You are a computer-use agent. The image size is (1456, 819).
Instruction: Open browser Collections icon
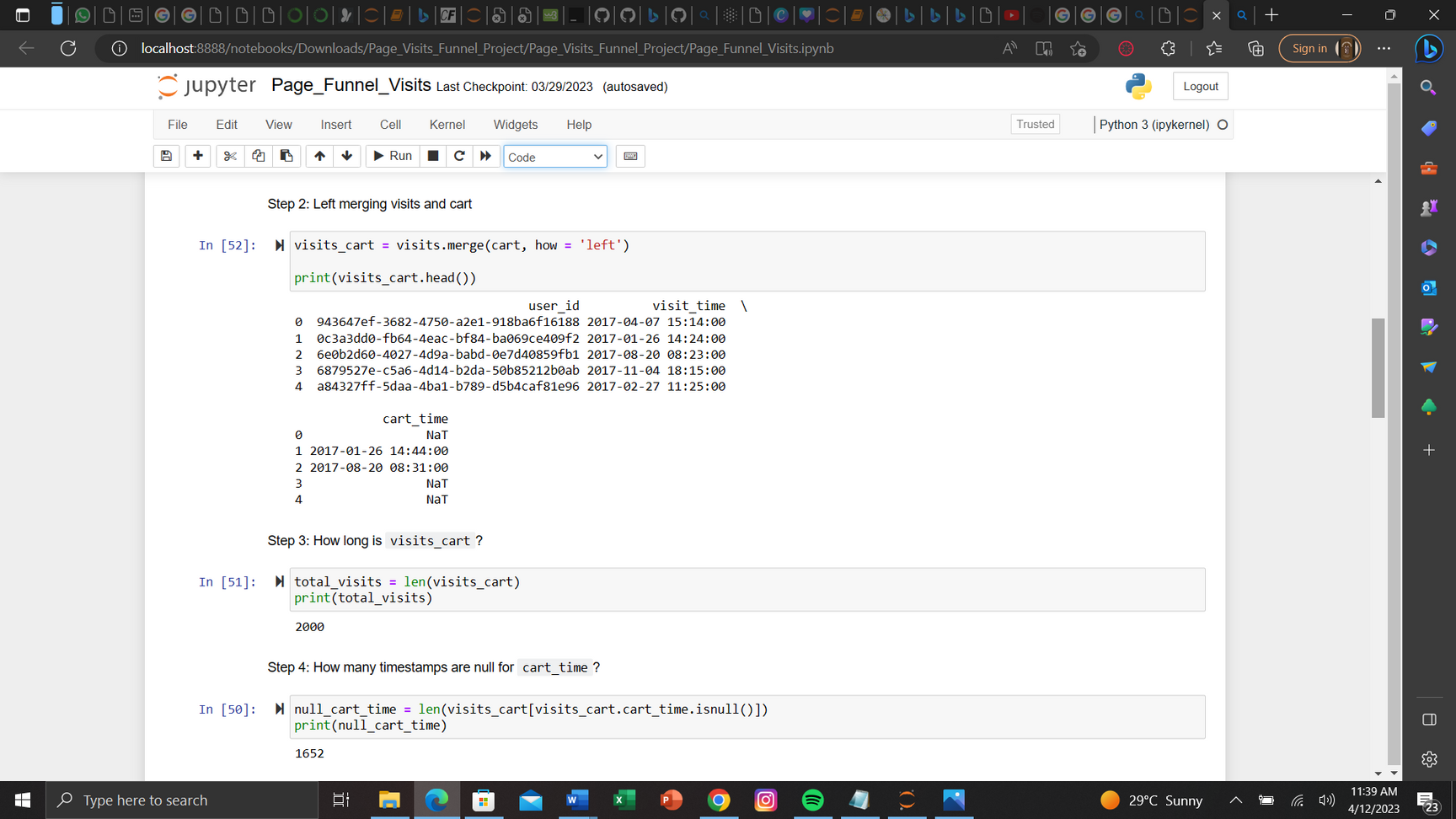coord(1255,48)
